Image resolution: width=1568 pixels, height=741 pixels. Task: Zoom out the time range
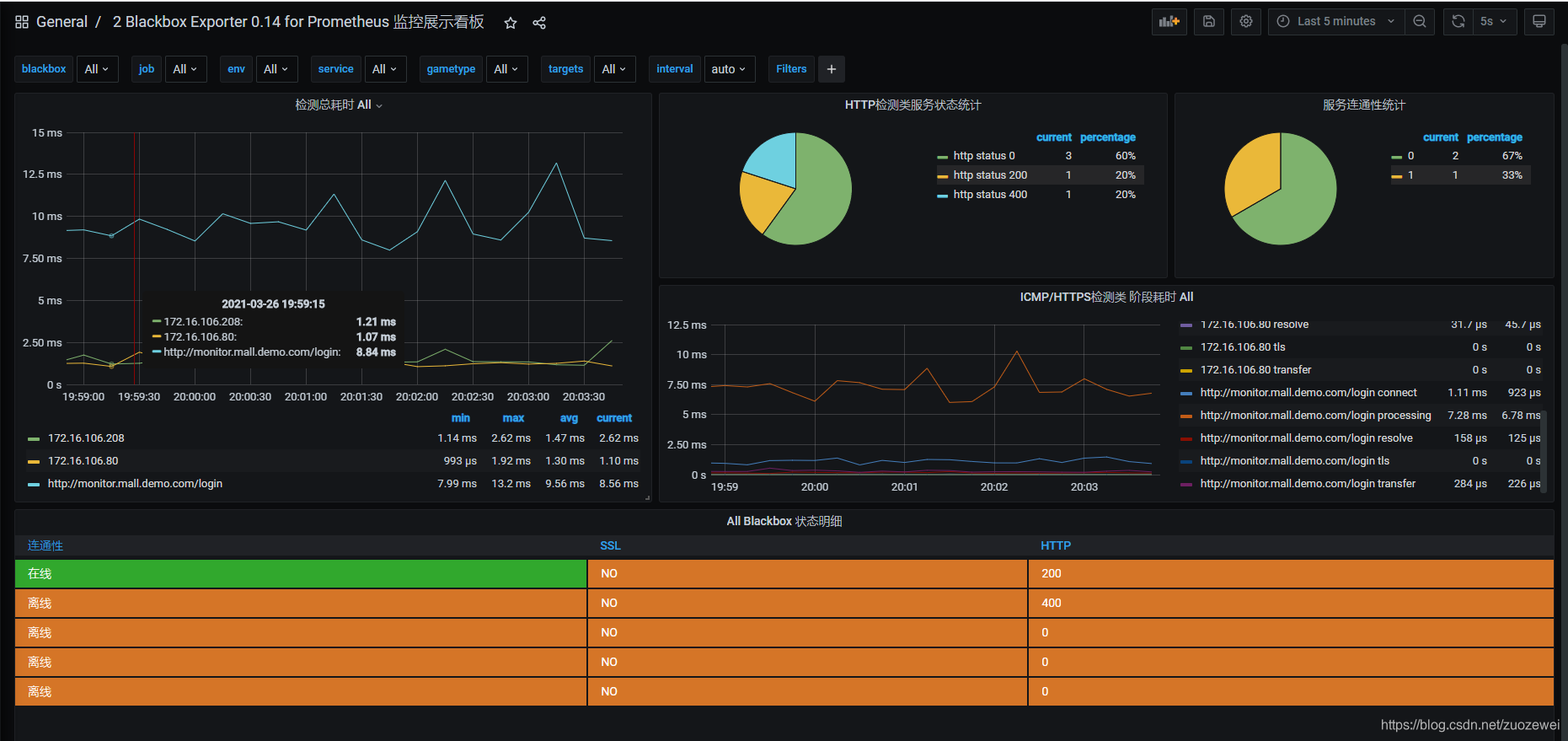1420,21
